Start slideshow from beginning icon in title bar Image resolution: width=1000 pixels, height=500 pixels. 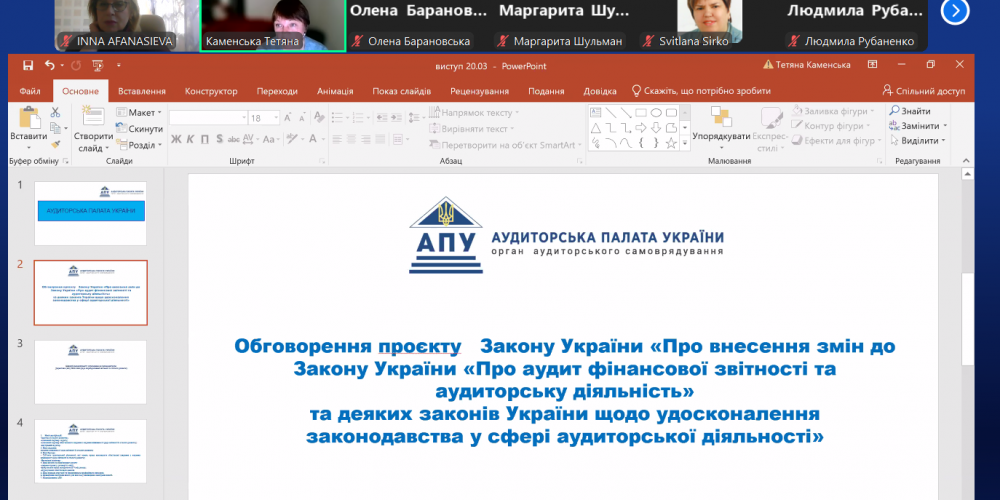click(x=97, y=65)
